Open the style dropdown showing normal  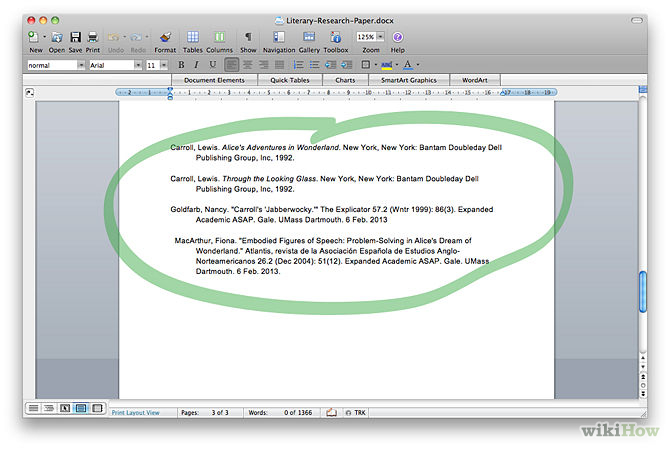[x=55, y=65]
